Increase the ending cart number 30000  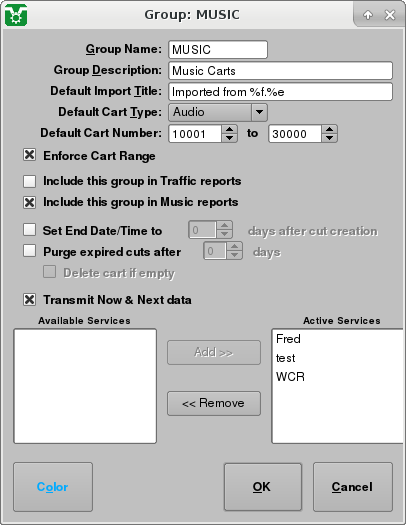tap(330, 130)
